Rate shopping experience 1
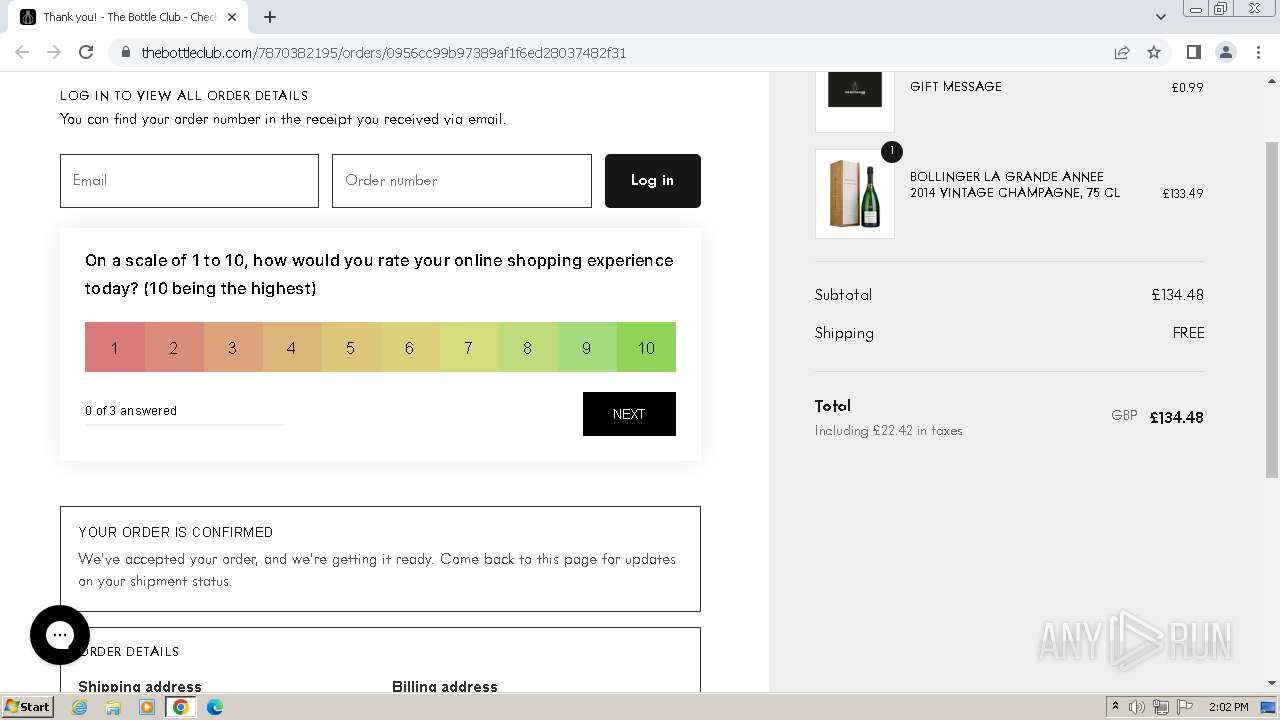 click(114, 347)
